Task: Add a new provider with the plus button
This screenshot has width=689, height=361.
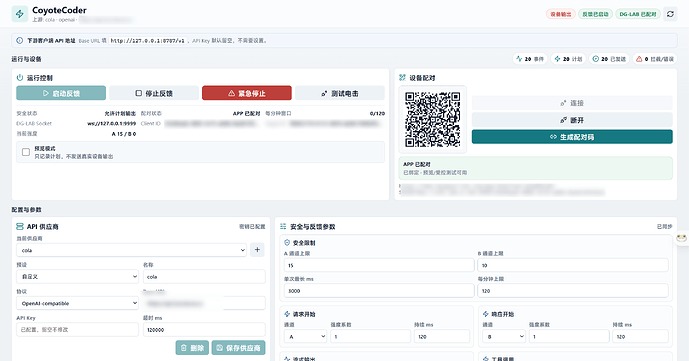Action: pos(257,250)
